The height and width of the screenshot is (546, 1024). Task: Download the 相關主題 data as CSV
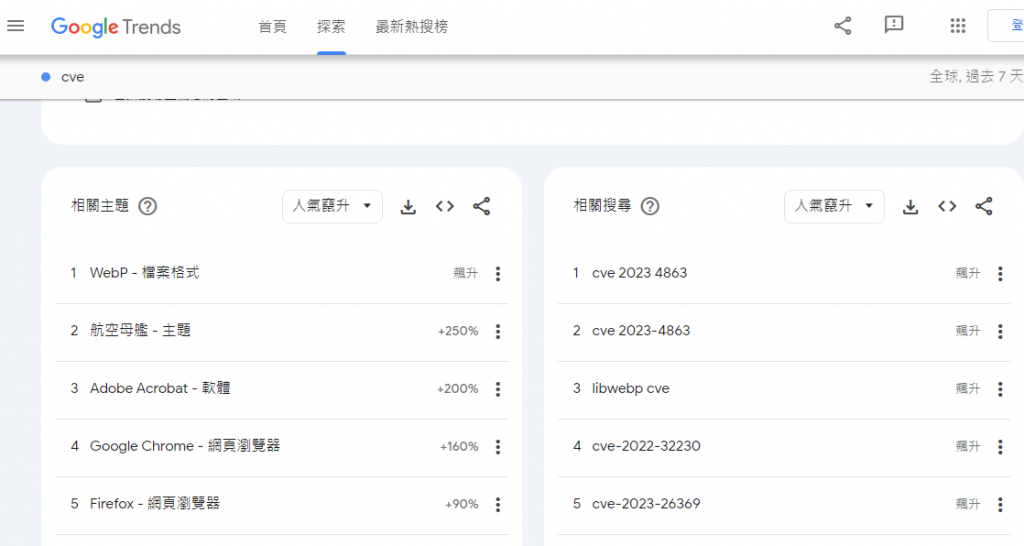coord(408,207)
